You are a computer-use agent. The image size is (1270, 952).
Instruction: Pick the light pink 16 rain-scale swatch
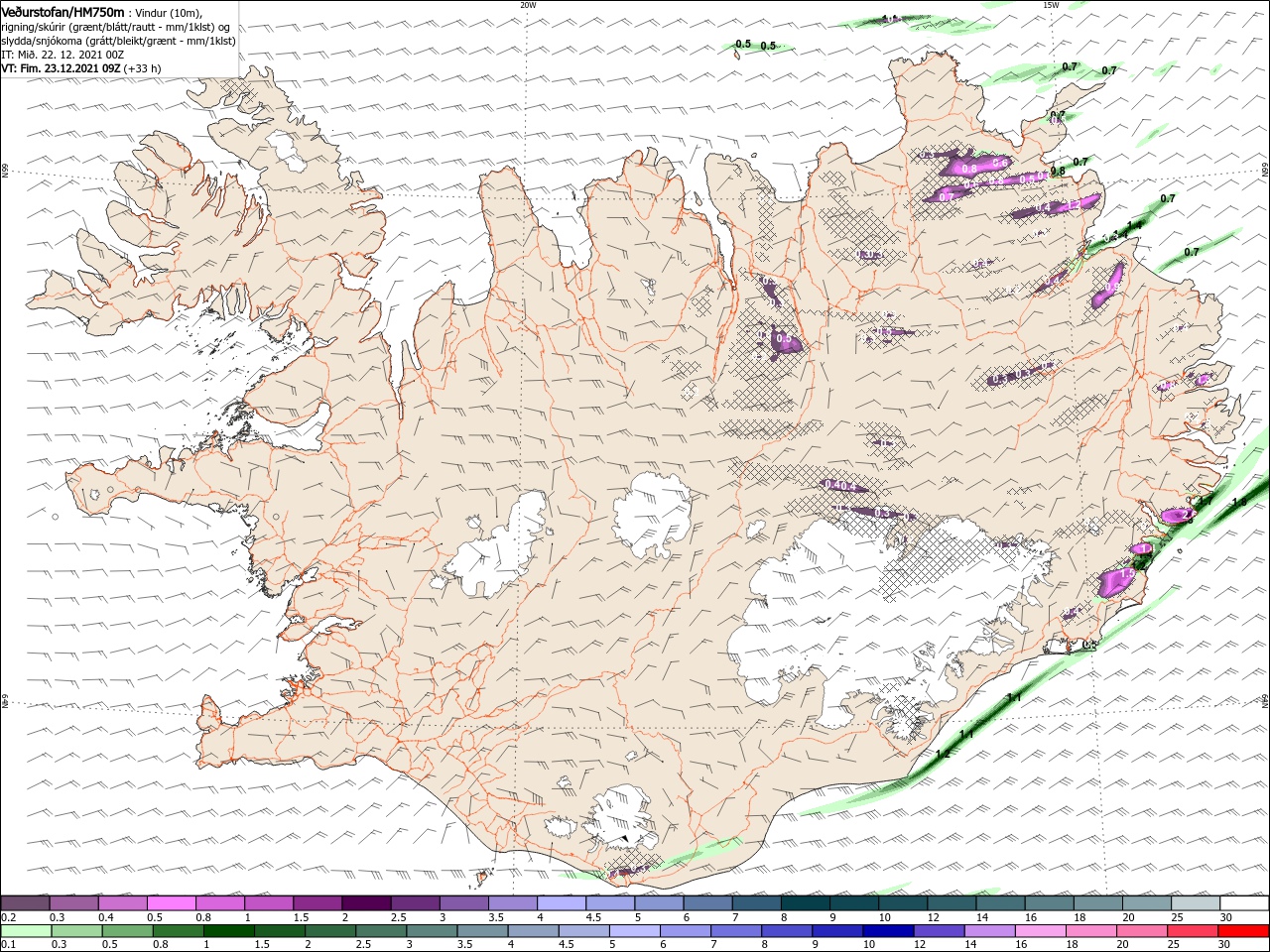coord(1041,931)
